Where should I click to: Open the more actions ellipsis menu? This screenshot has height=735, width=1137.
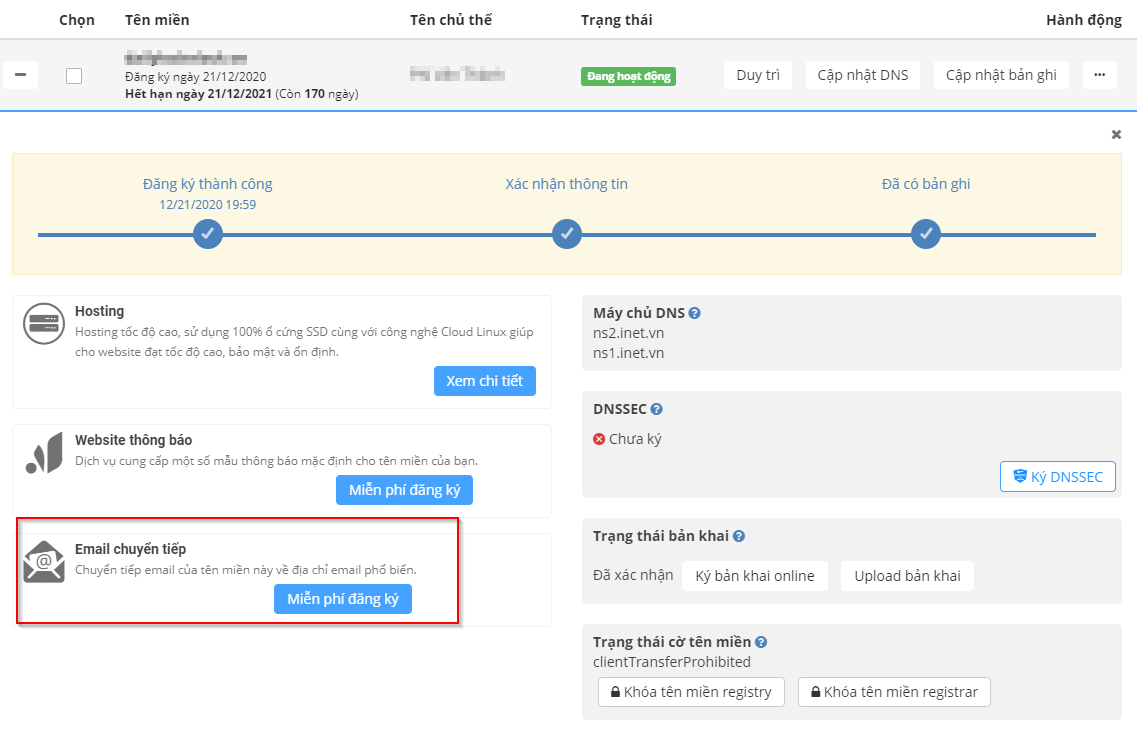pyautogui.click(x=1099, y=74)
